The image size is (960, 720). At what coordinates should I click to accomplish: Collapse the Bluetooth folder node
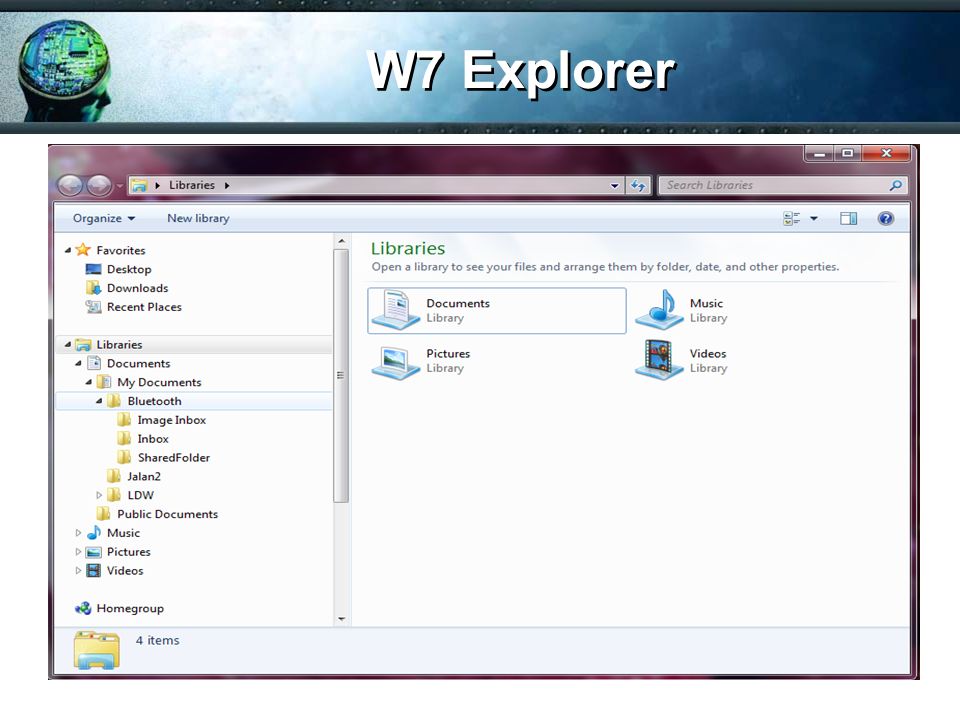[x=99, y=401]
